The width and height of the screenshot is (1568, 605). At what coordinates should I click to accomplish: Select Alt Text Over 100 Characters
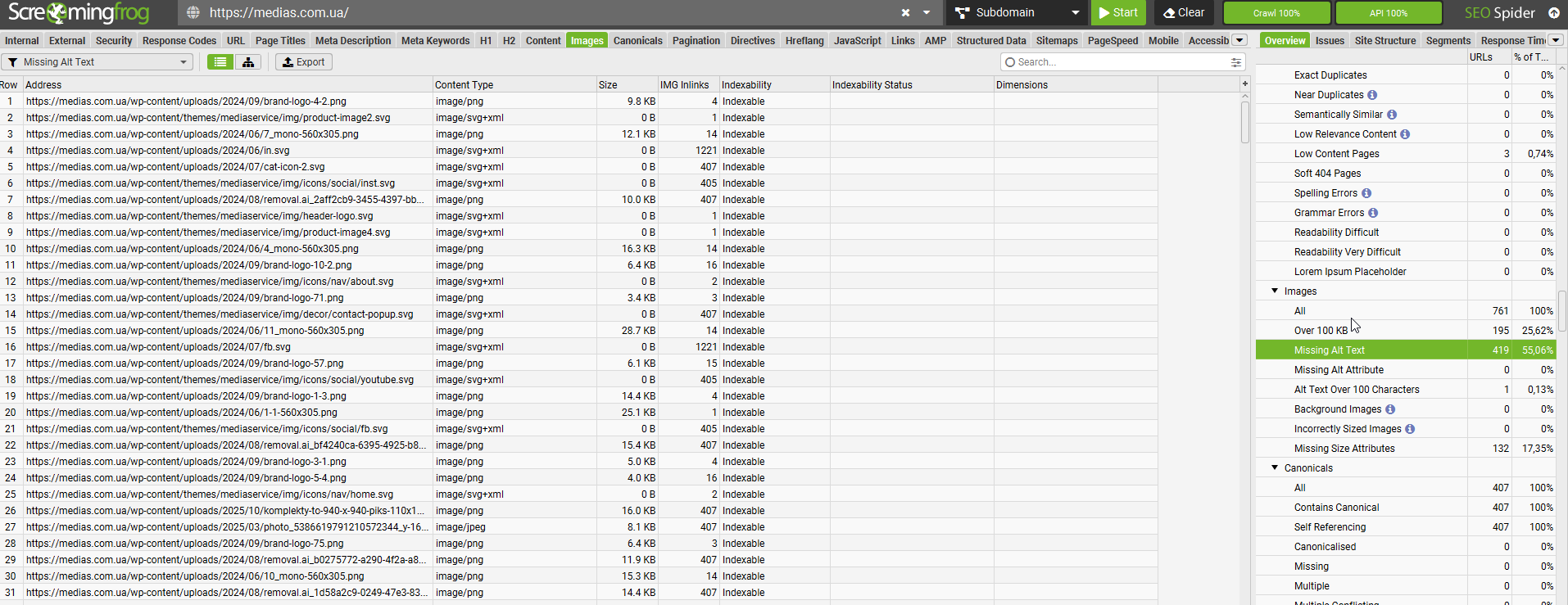click(1405, 389)
